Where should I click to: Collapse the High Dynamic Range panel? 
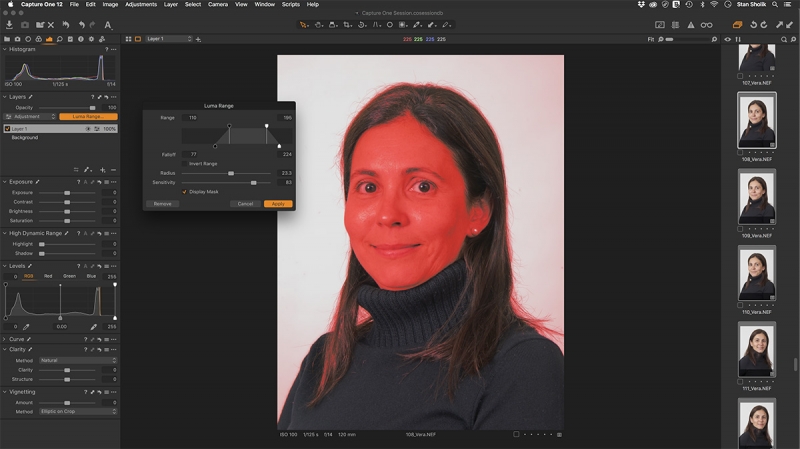[x=5, y=234]
